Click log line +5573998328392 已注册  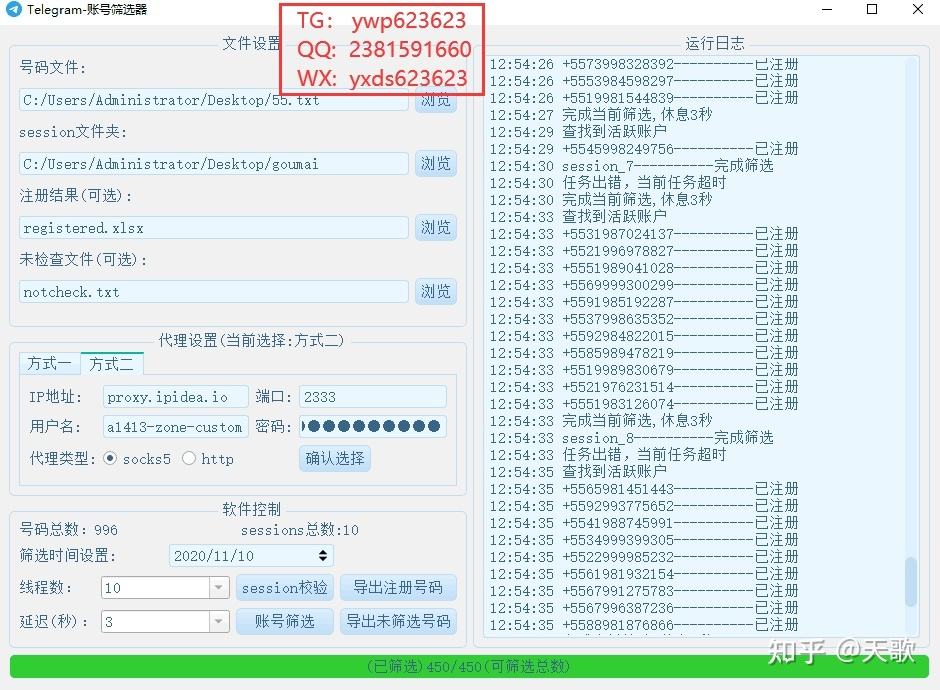[x=644, y=64]
